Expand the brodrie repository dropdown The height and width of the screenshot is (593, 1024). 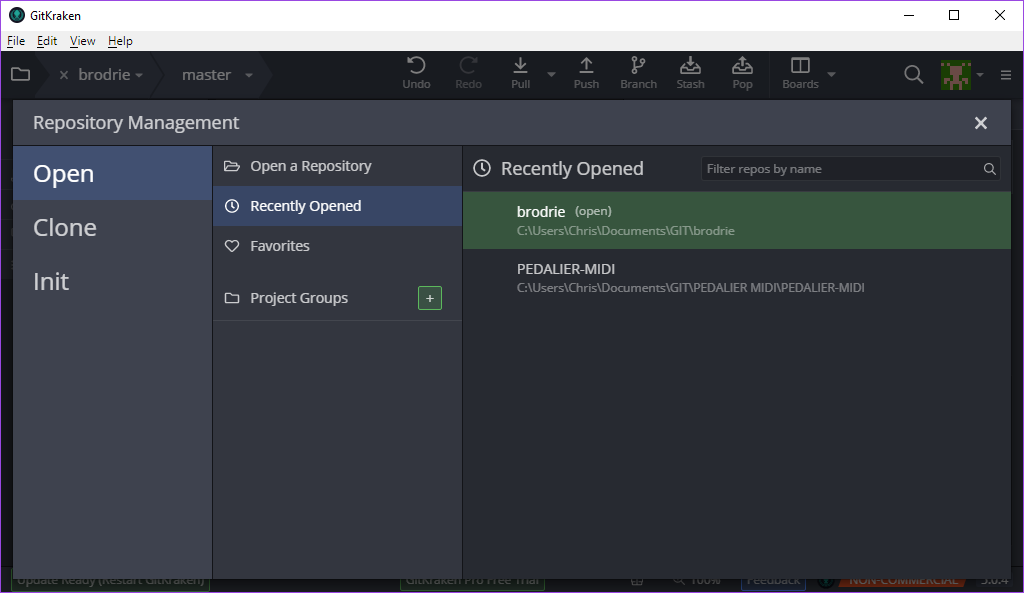(x=139, y=76)
